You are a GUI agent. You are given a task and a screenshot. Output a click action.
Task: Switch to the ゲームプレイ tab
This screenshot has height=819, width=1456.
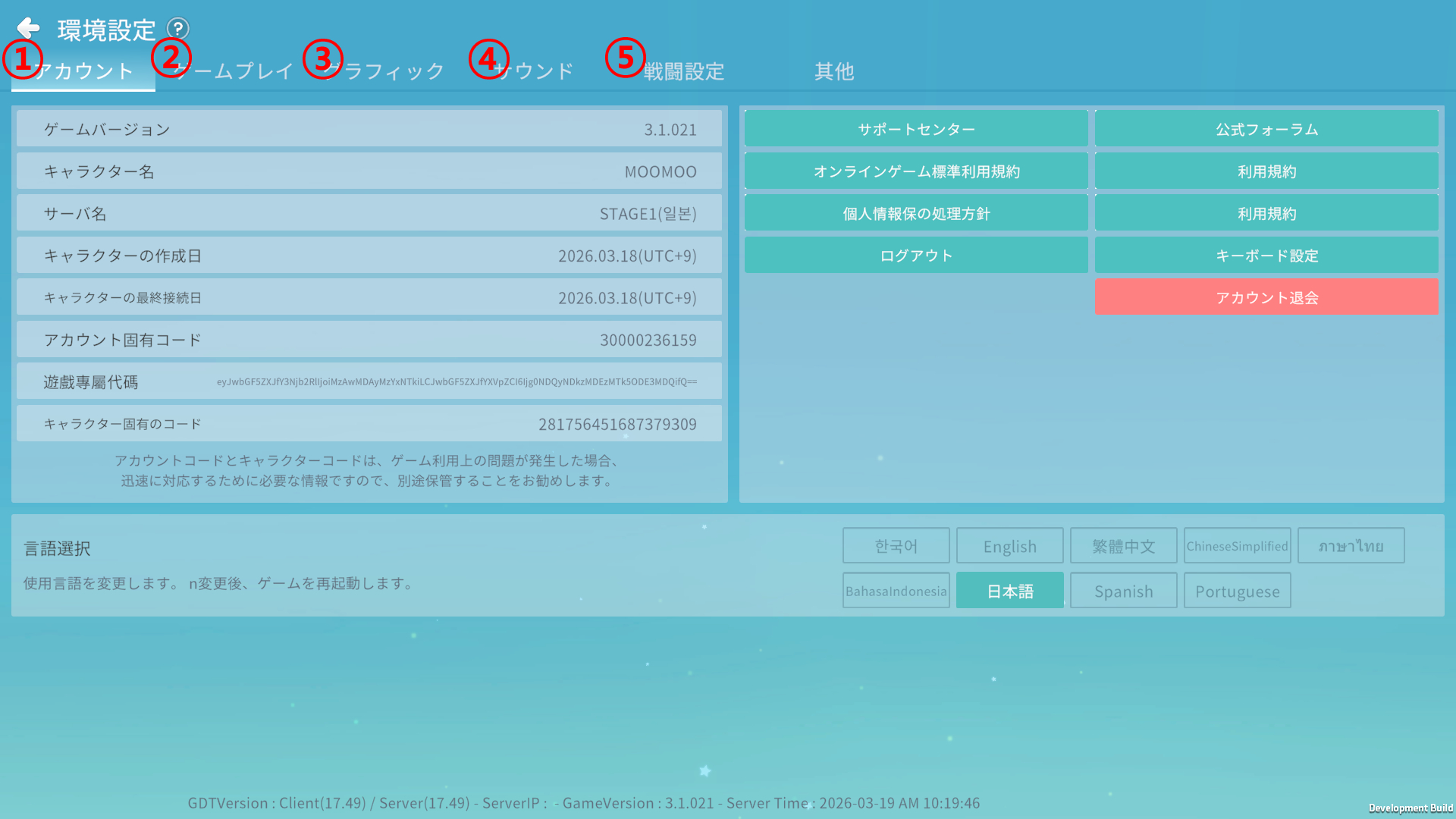(x=234, y=71)
